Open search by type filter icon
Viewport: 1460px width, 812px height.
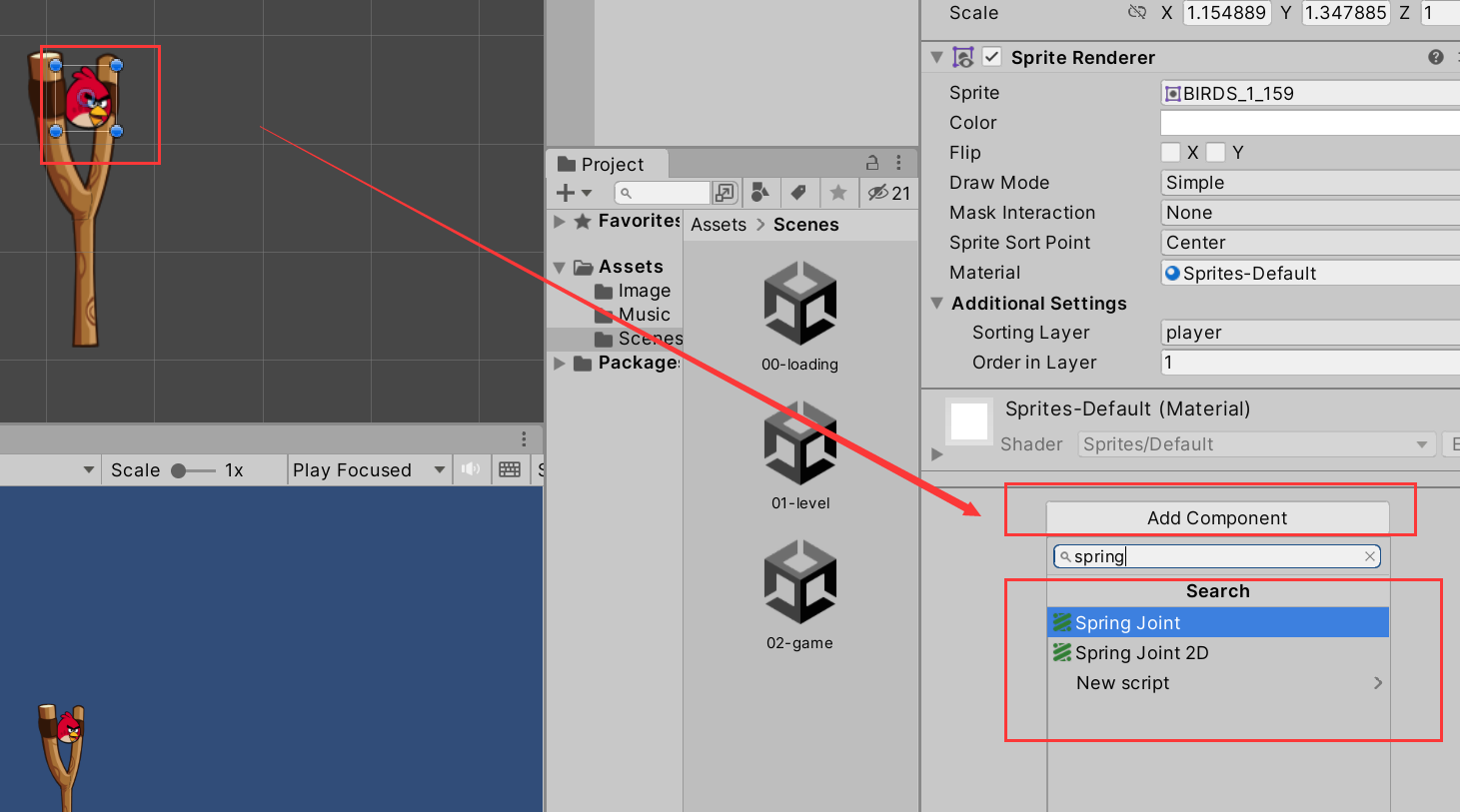tap(759, 192)
